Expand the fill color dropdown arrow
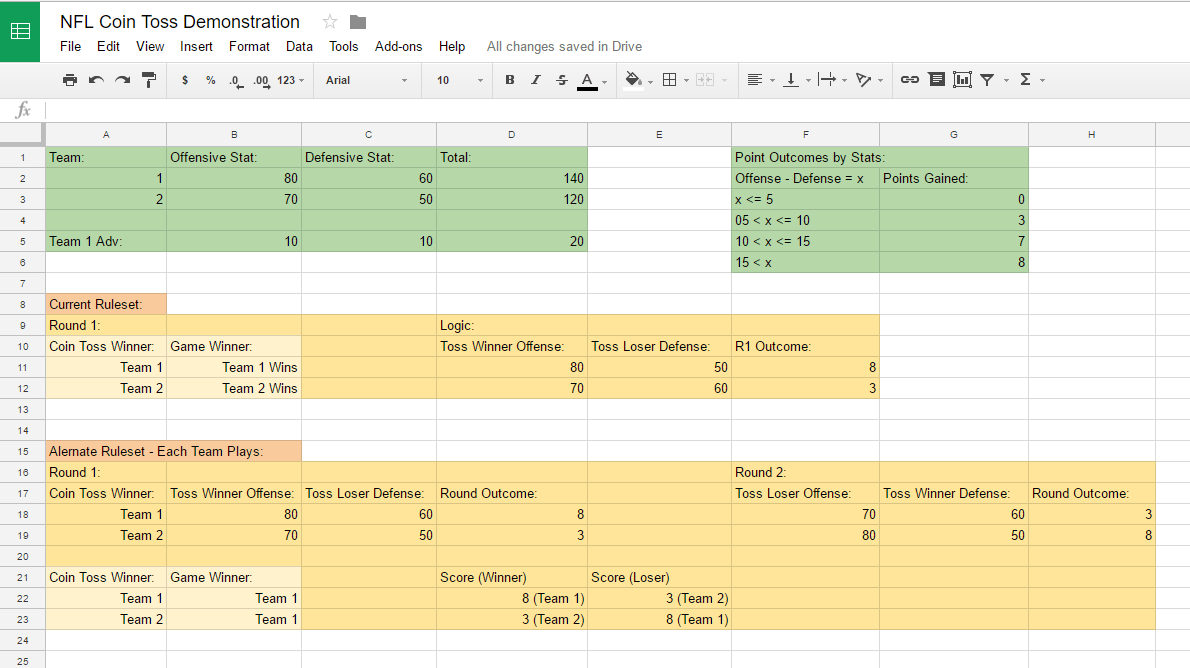Viewport: 1190px width, 668px height. tap(650, 82)
